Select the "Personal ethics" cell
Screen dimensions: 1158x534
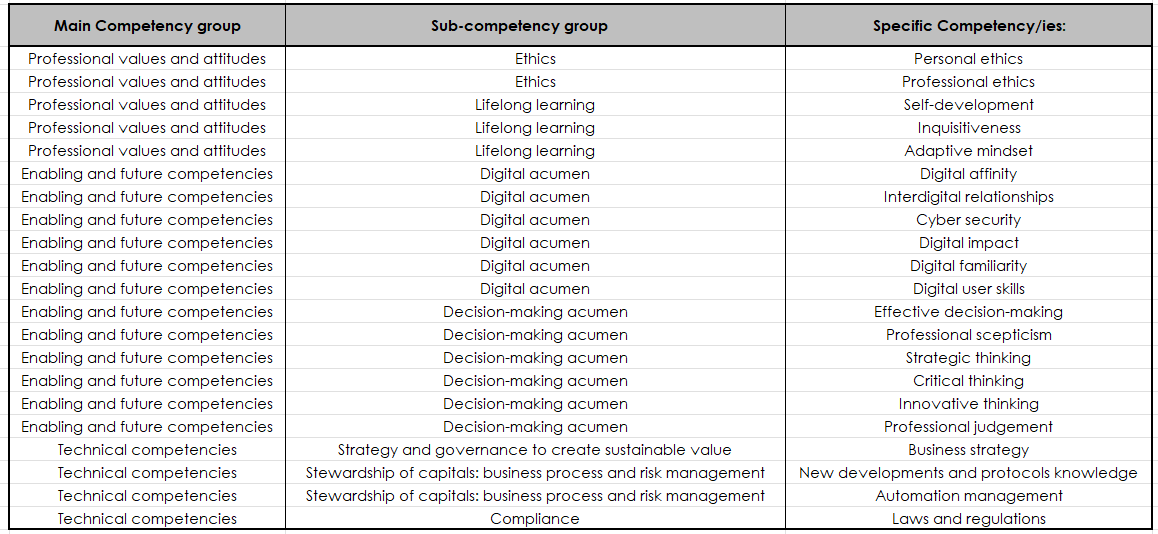(968, 59)
